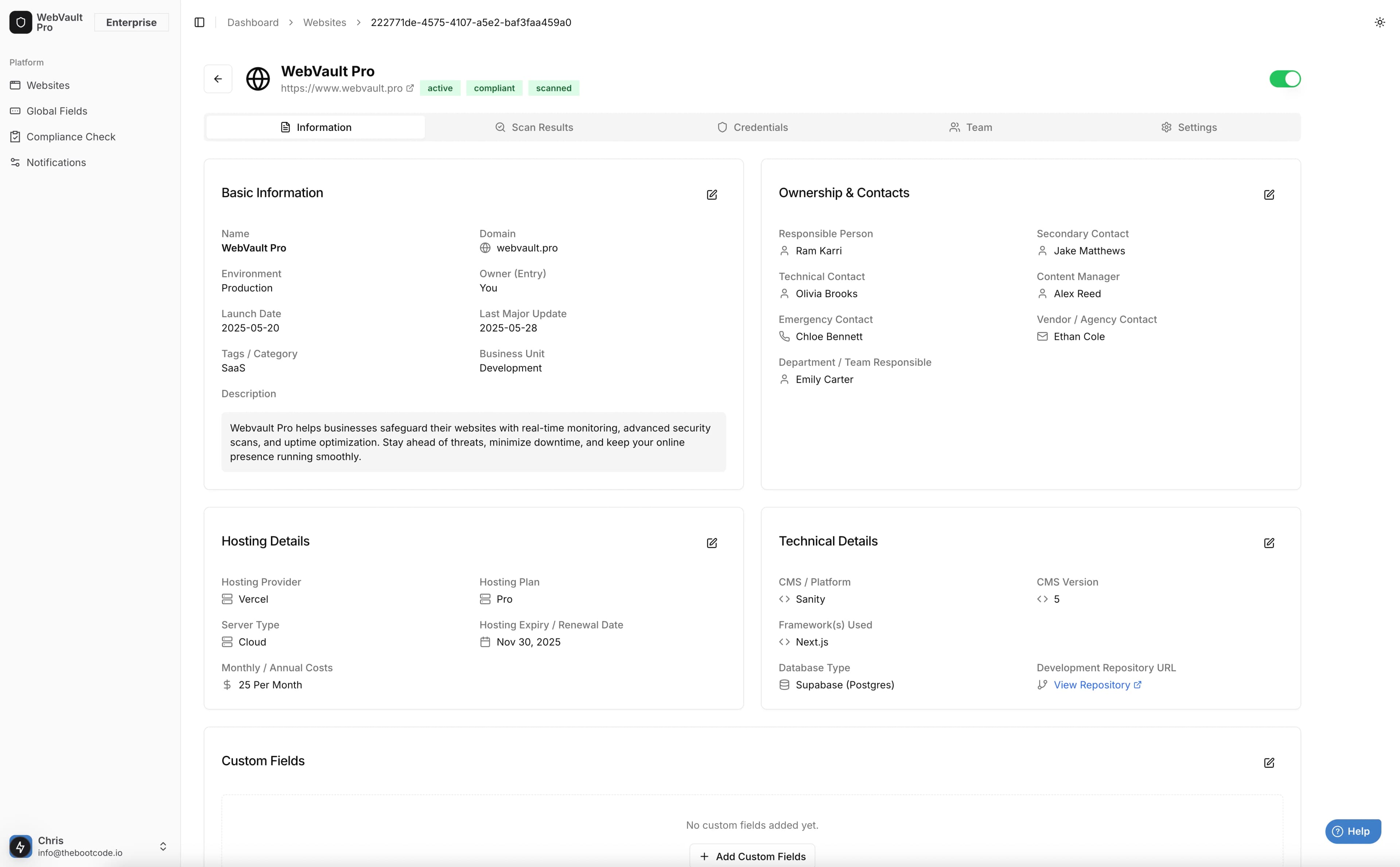Select the Alex Reed content manager
Screen dimensions: 1400x867
pyautogui.click(x=1077, y=293)
